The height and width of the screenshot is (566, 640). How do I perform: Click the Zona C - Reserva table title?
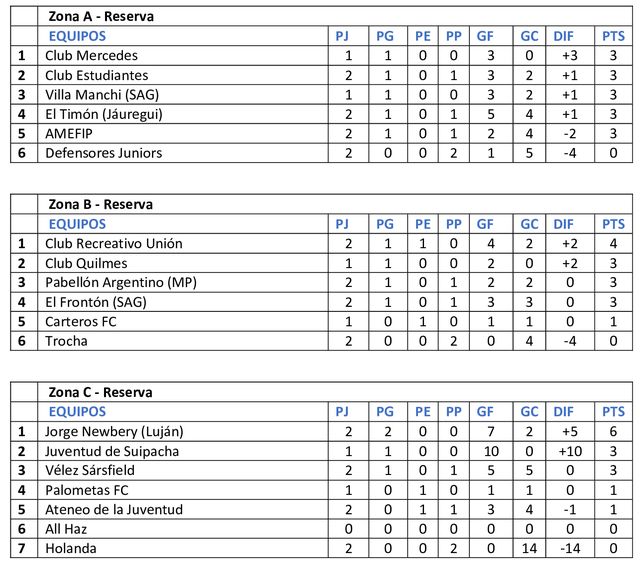101,392
